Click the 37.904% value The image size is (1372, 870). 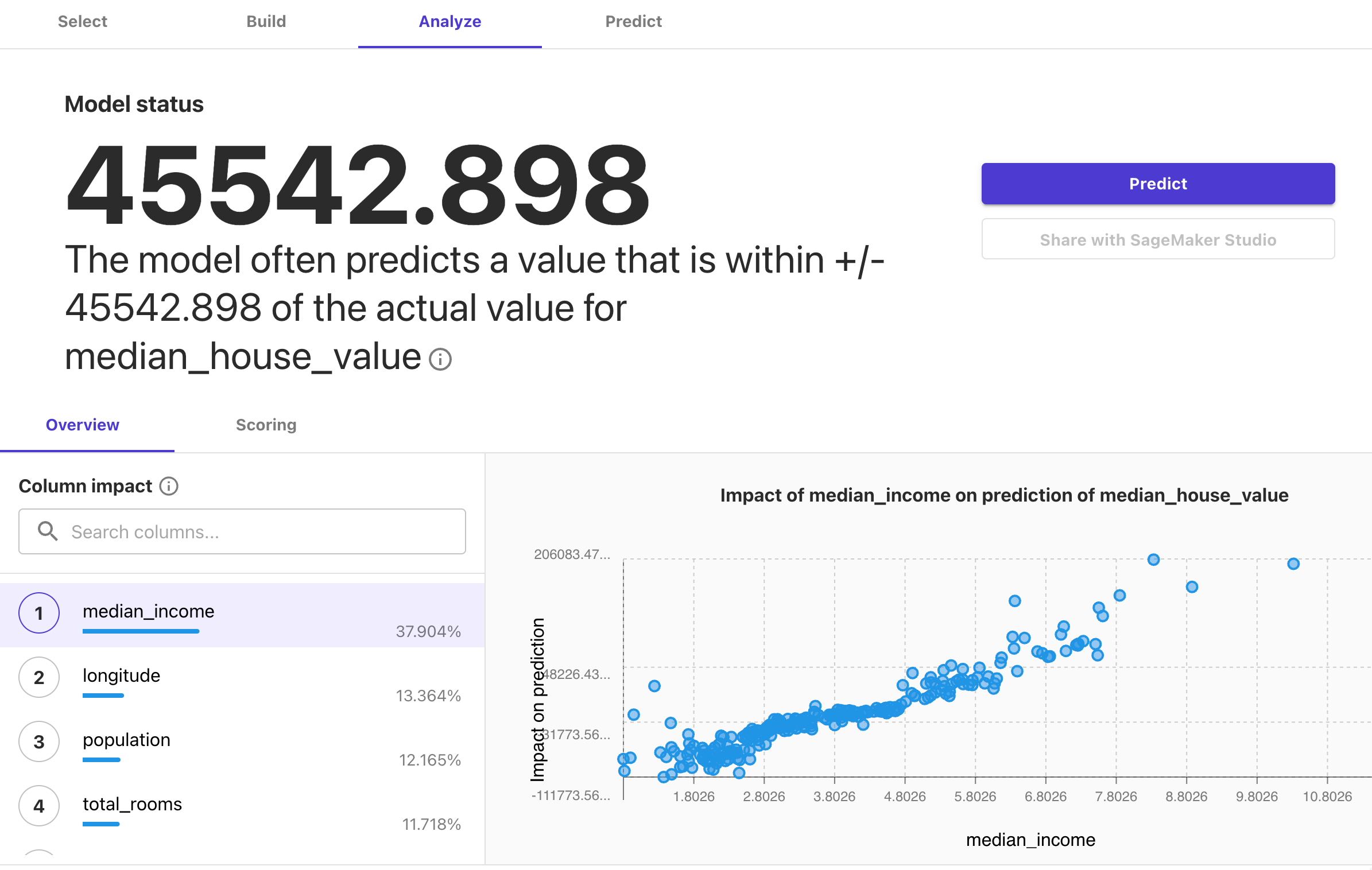click(428, 631)
